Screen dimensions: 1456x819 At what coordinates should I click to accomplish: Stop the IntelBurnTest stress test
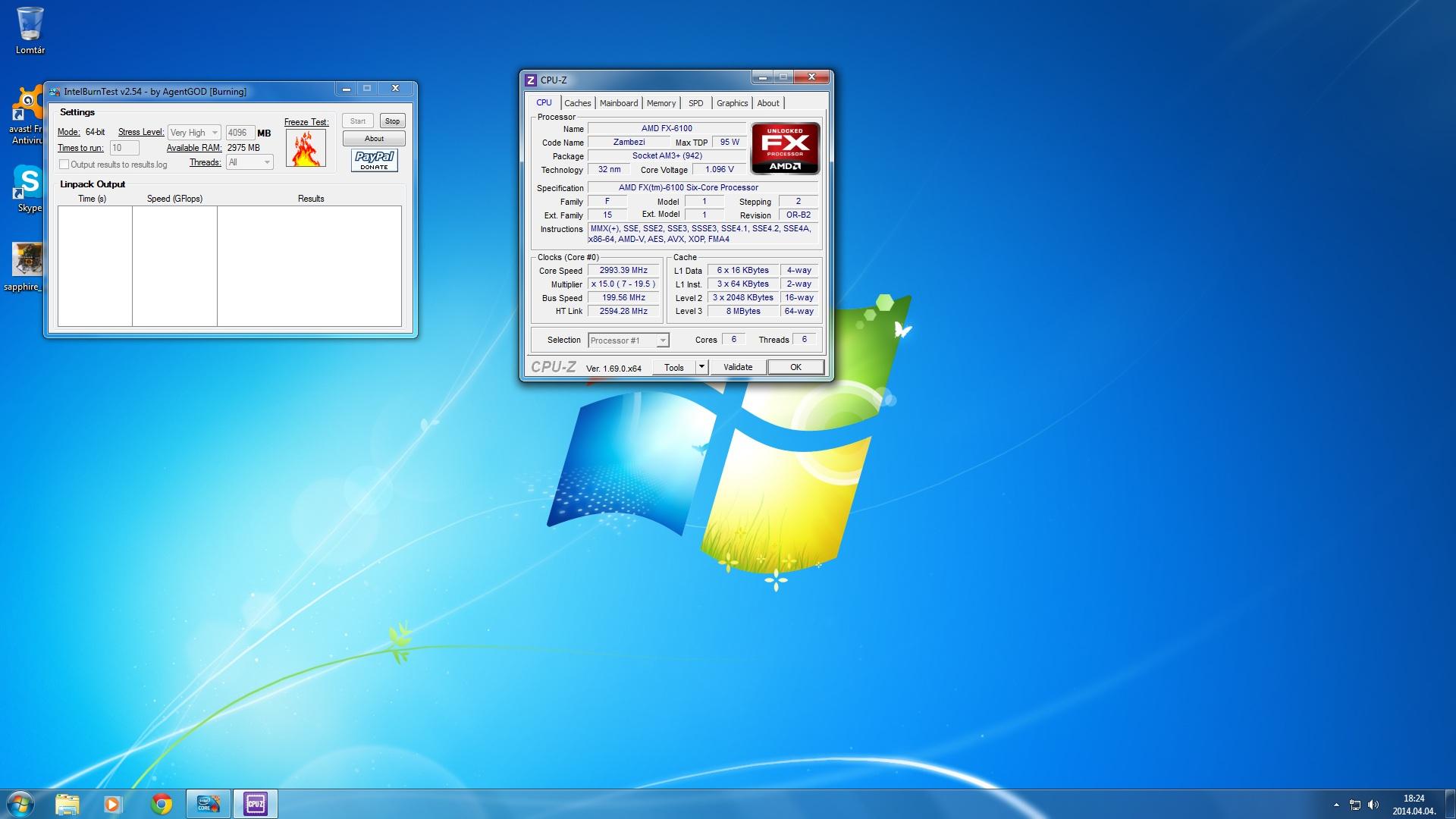tap(392, 121)
